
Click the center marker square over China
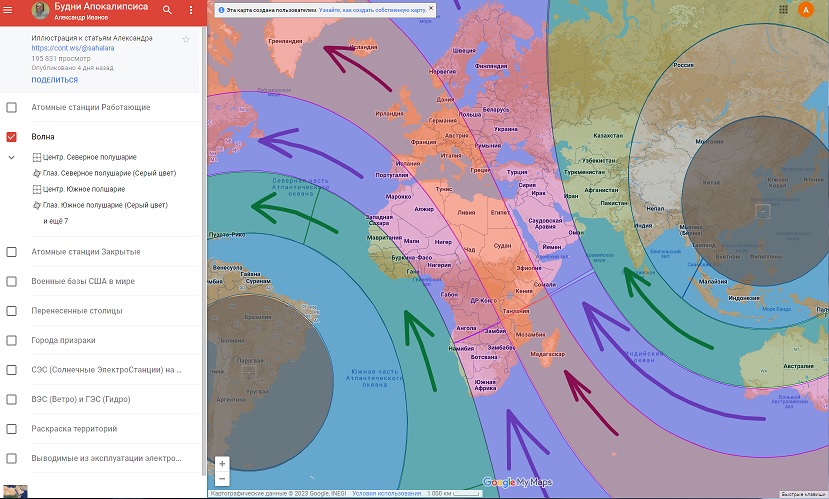point(762,211)
